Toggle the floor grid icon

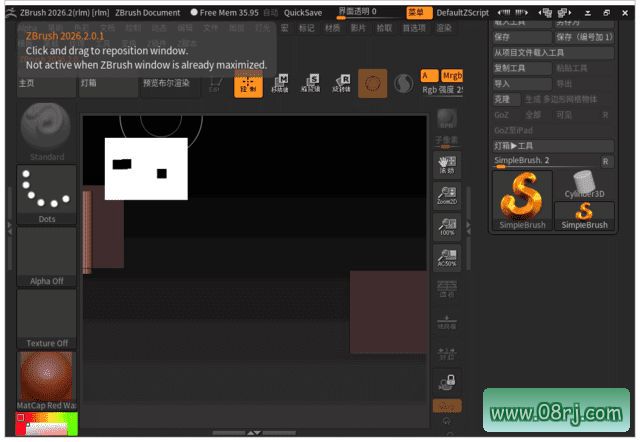[447, 321]
